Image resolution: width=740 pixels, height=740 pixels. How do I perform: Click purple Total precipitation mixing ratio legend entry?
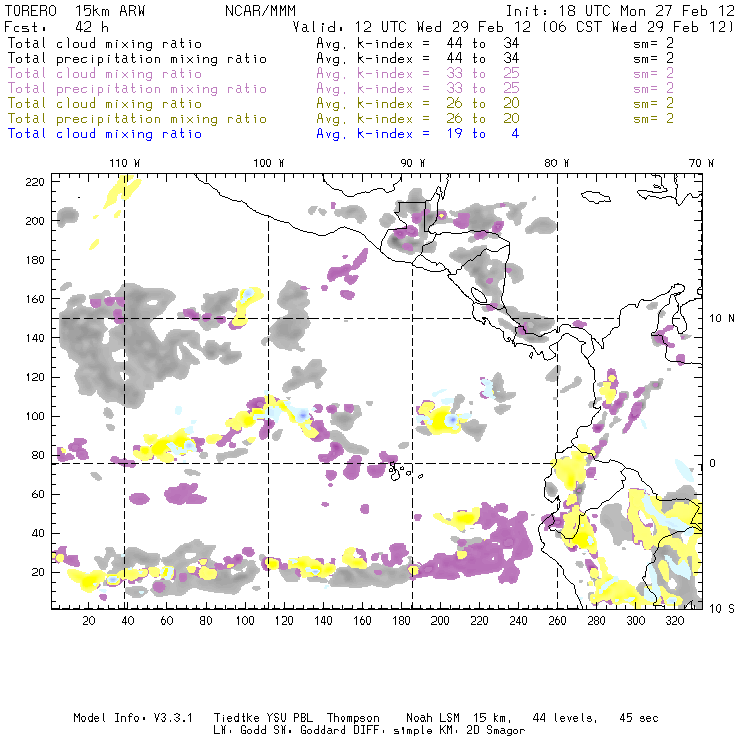click(136, 89)
